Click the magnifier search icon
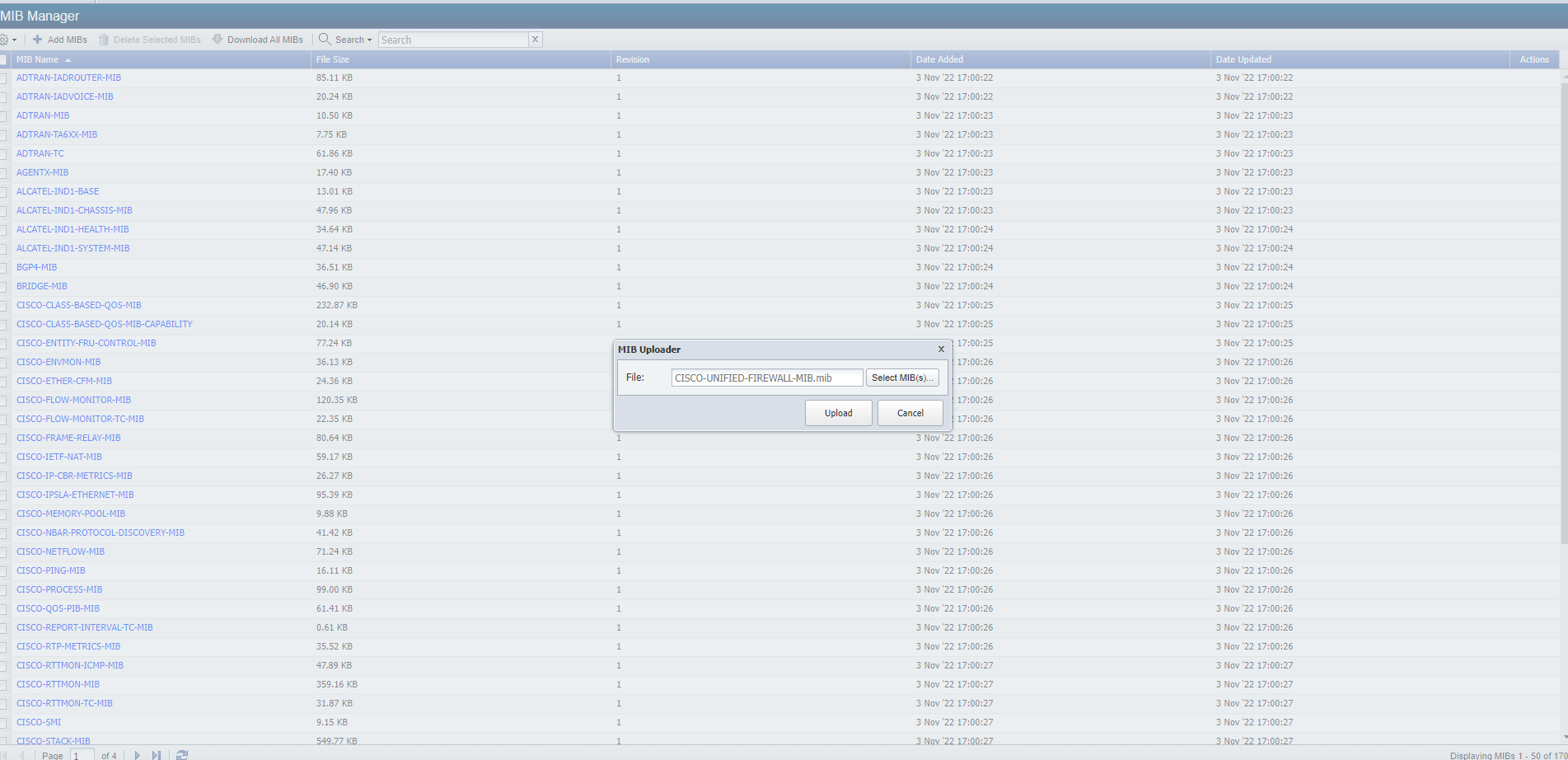This screenshot has height=760, width=1568. click(325, 39)
